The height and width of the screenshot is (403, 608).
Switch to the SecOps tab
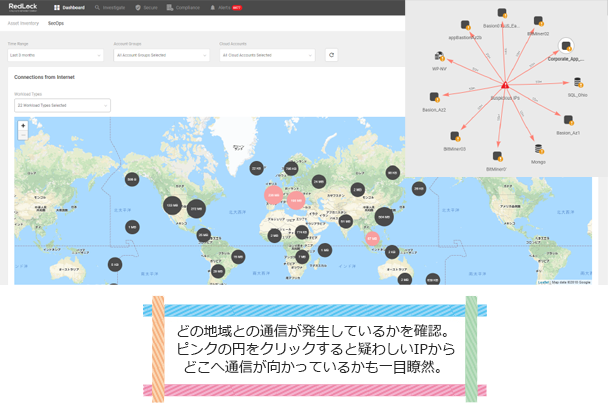click(x=56, y=23)
